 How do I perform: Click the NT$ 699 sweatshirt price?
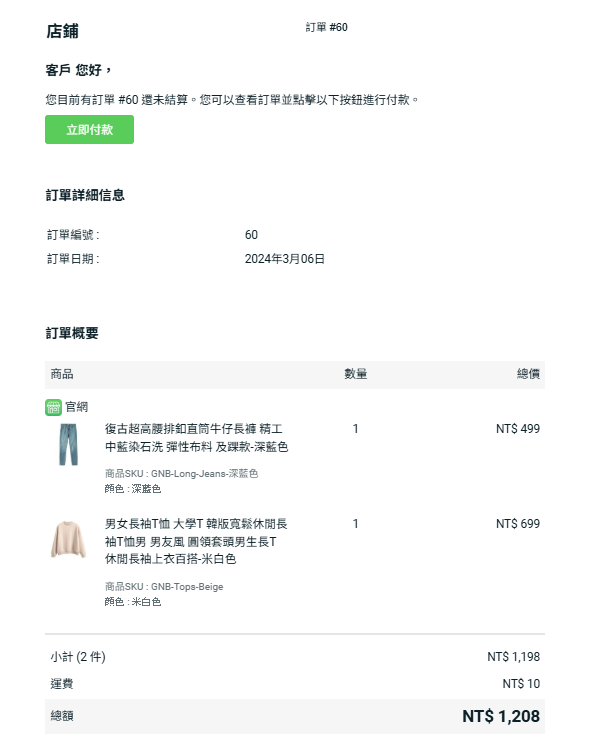(x=518, y=524)
